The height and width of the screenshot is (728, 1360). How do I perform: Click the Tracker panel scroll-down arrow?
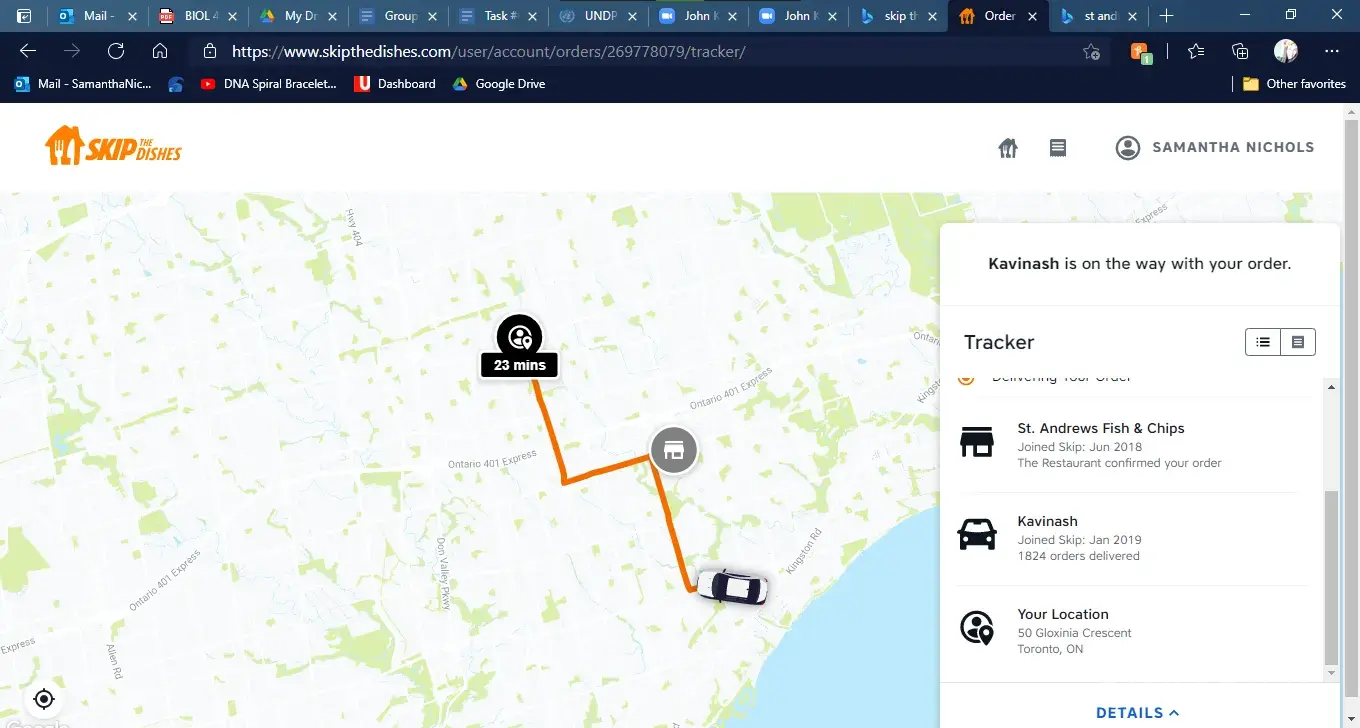tap(1330, 675)
